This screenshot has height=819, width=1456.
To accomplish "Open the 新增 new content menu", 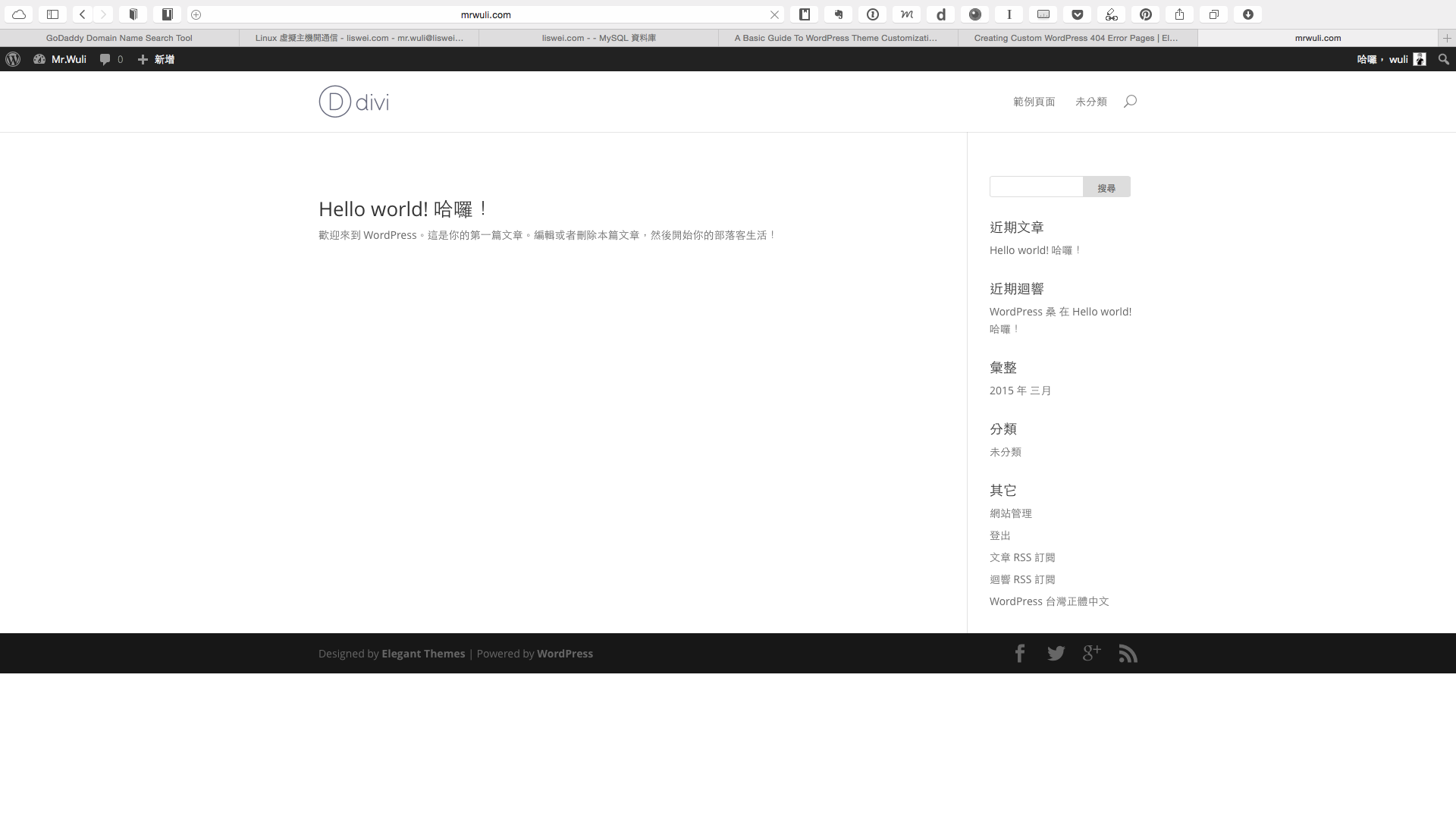I will pos(156,59).
